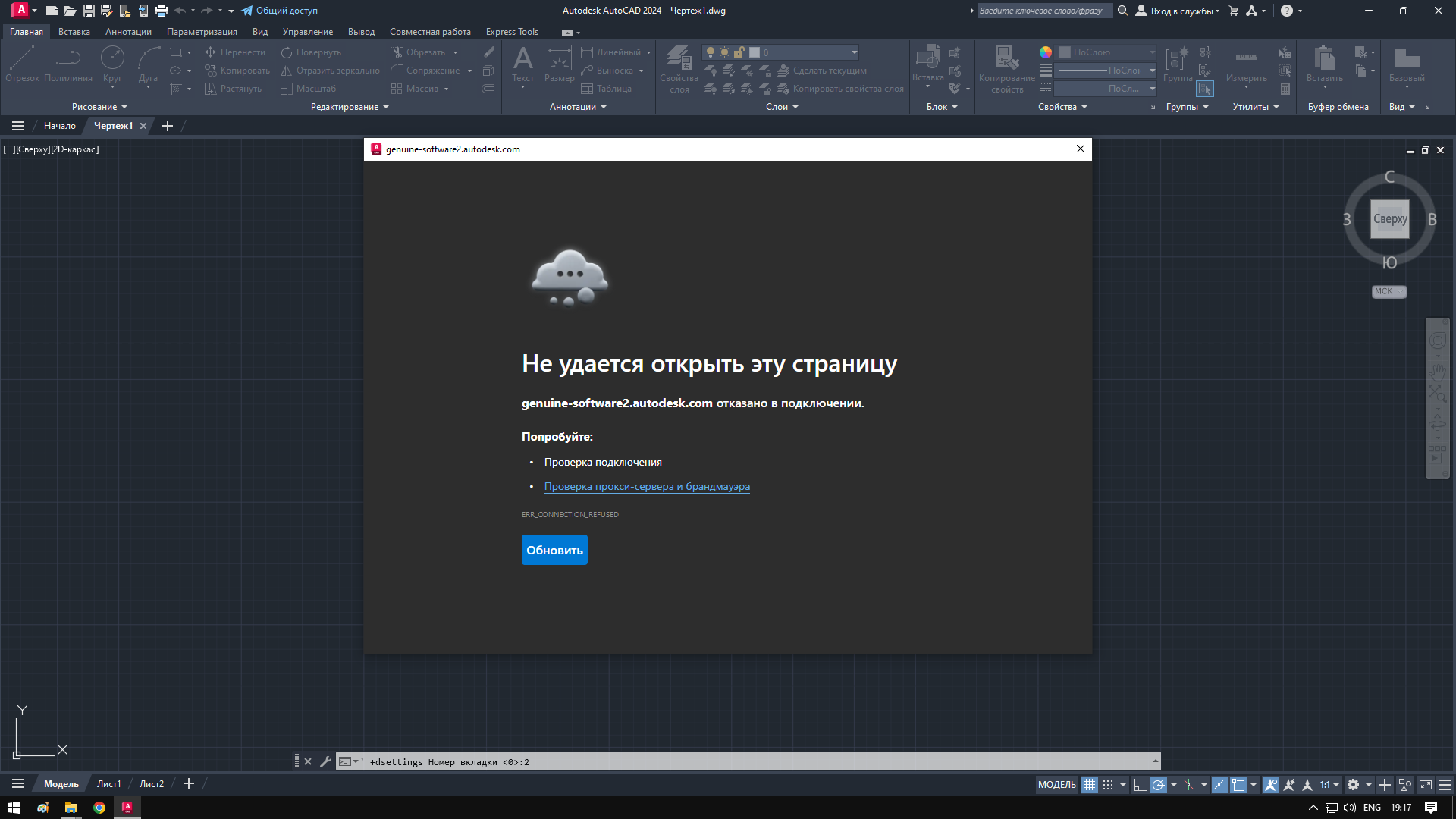The width and height of the screenshot is (1456, 819).
Task: Toggle object snap tracking in status bar
Action: click(1219, 785)
